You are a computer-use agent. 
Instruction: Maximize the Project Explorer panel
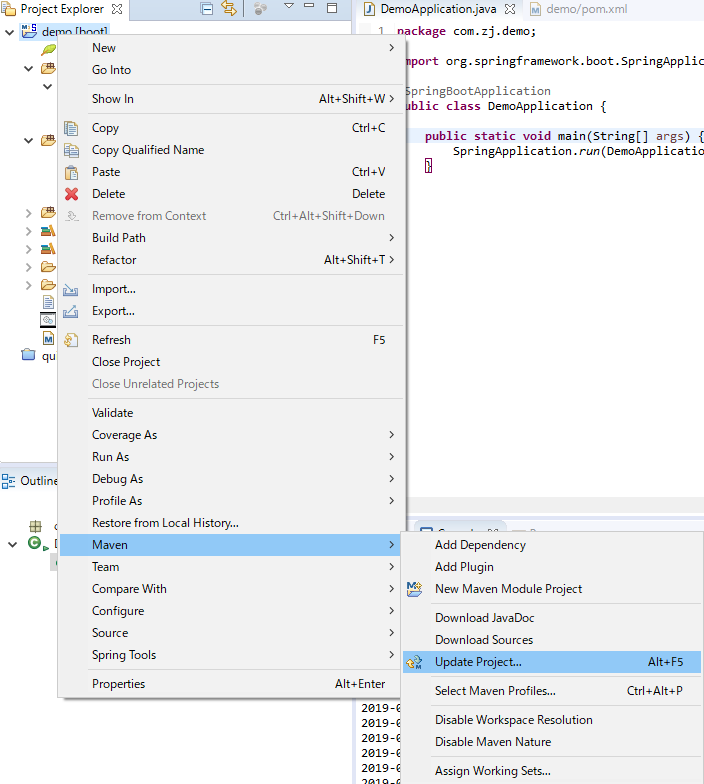point(332,8)
